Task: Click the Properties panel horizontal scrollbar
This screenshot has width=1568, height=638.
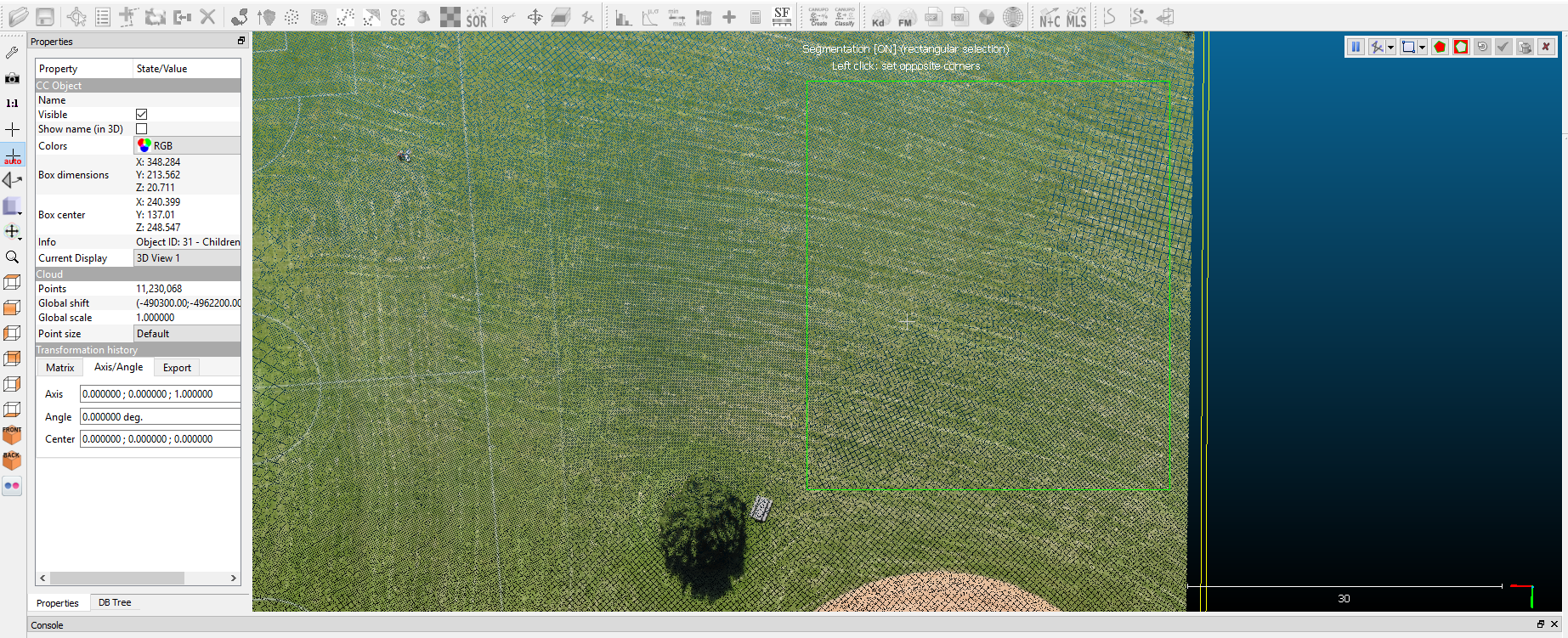Action: 116,578
